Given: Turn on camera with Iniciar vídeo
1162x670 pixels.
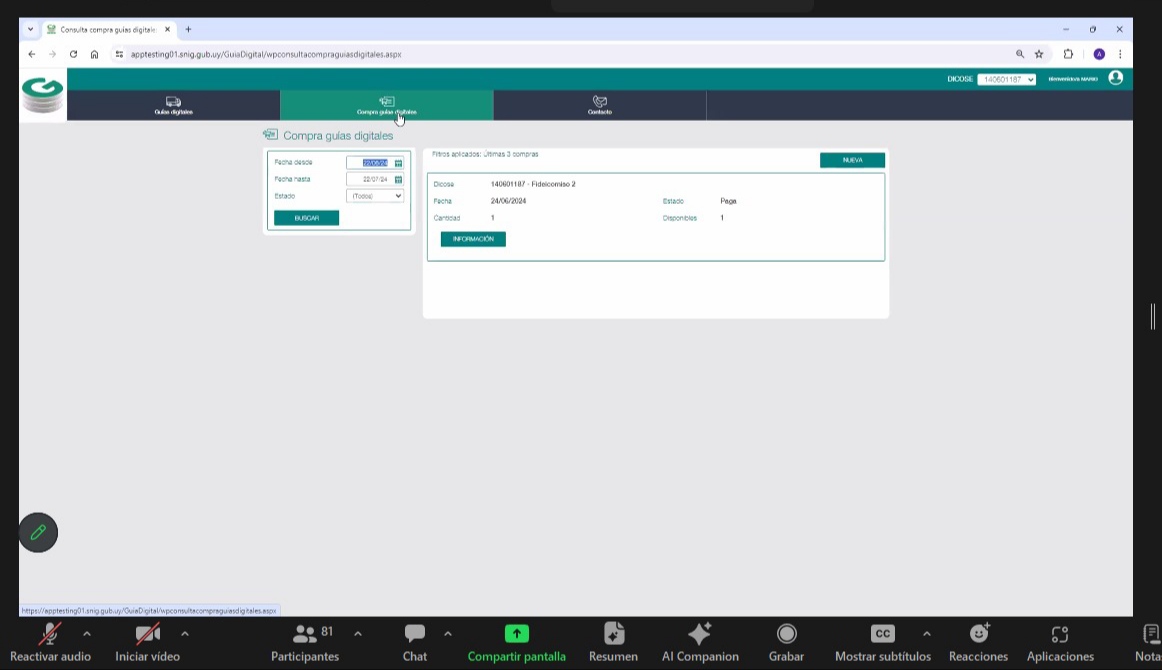Looking at the screenshot, I should 147,643.
